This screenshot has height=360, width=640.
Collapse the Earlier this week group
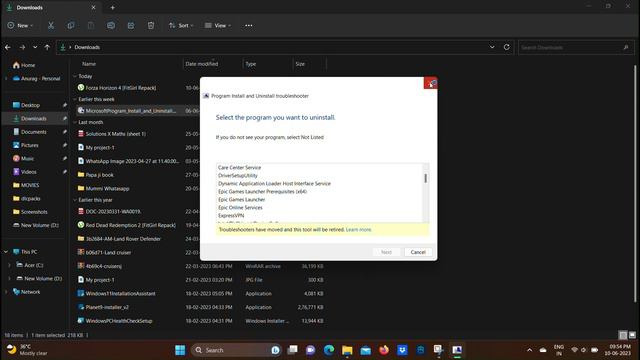point(75,99)
